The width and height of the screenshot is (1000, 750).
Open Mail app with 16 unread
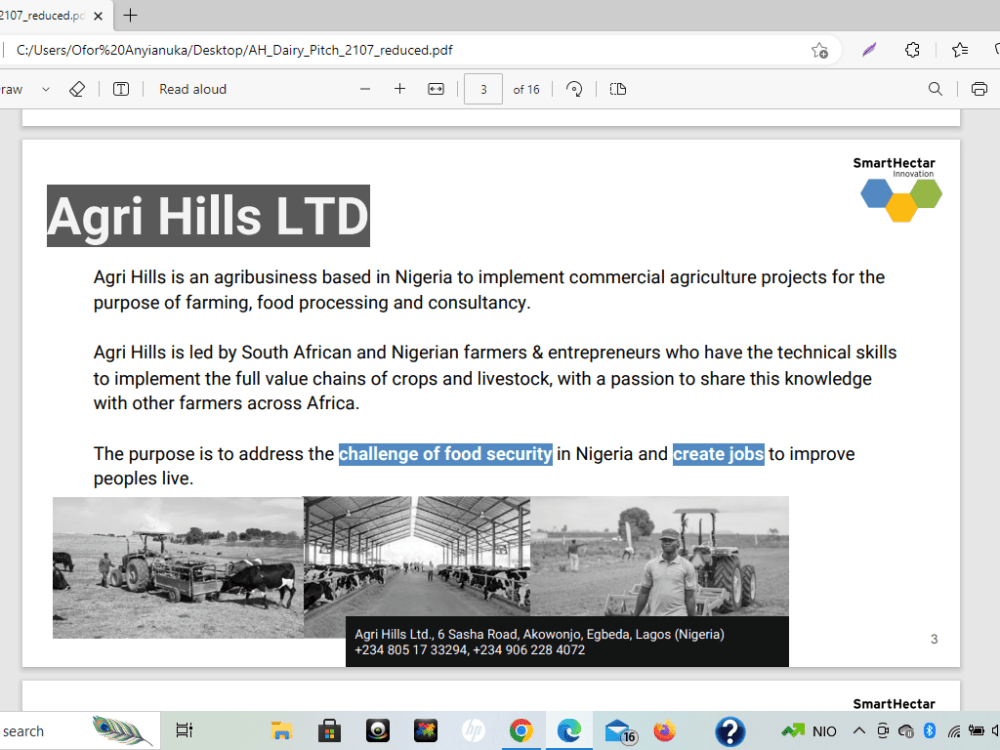[x=621, y=732]
